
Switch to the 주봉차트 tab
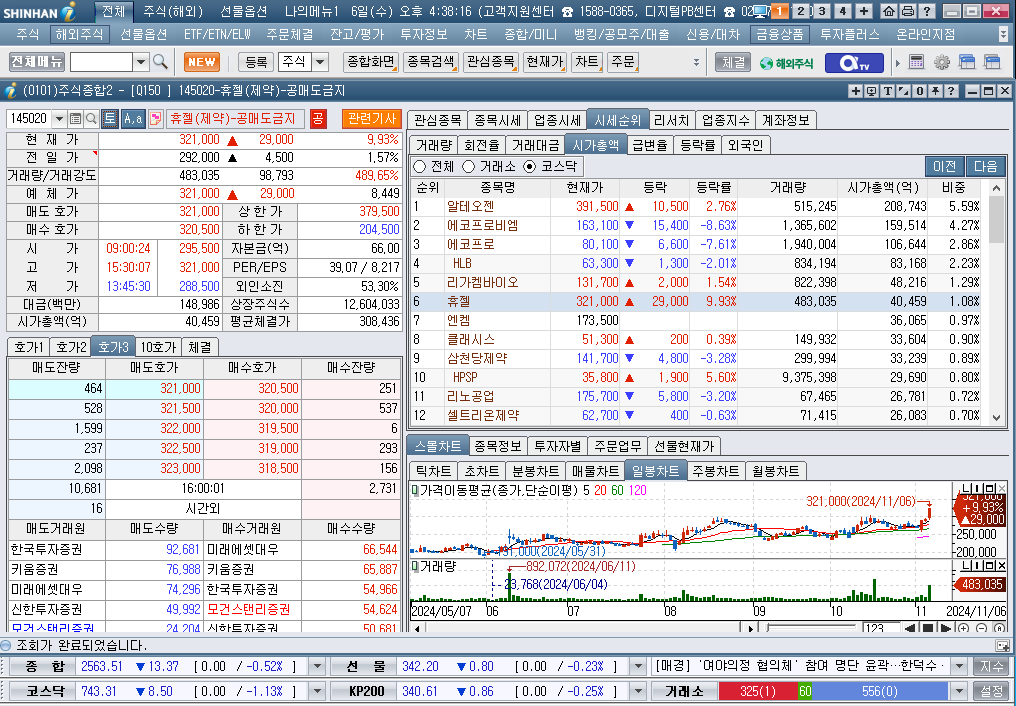715,471
